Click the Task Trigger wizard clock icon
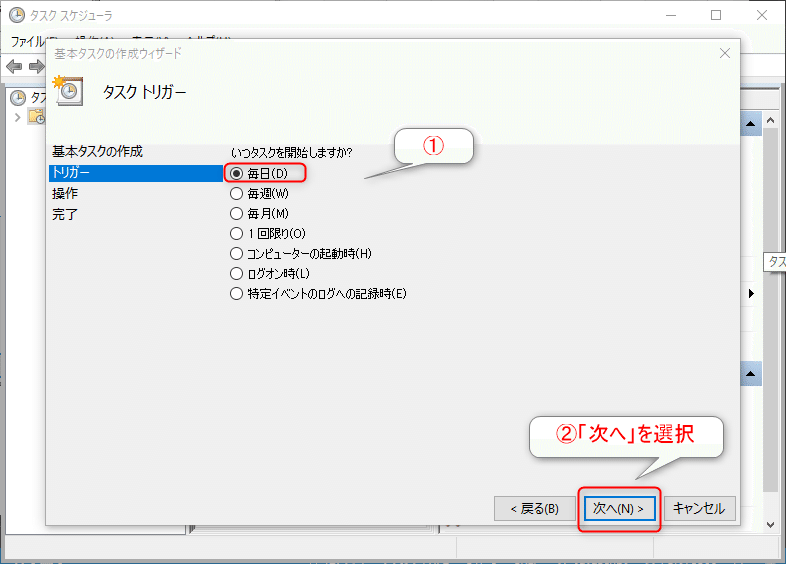786x564 pixels. (68, 91)
